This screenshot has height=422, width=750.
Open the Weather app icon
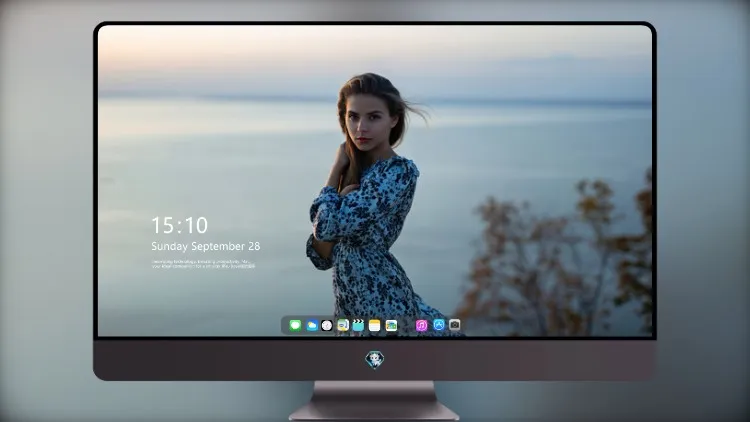pos(311,325)
